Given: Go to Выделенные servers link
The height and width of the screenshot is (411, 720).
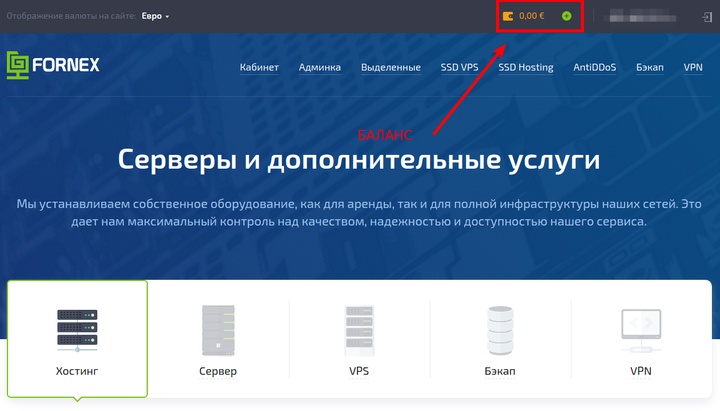Looking at the screenshot, I should pyautogui.click(x=391, y=68).
